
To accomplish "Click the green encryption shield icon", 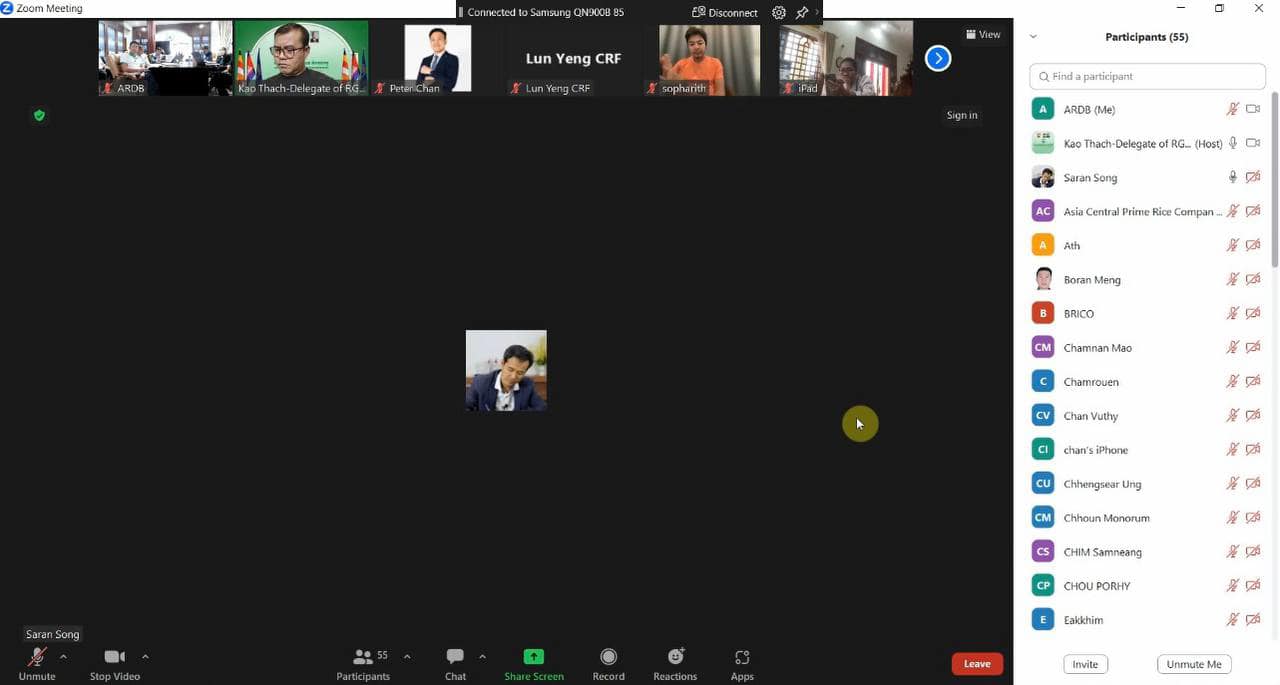I will (39, 116).
